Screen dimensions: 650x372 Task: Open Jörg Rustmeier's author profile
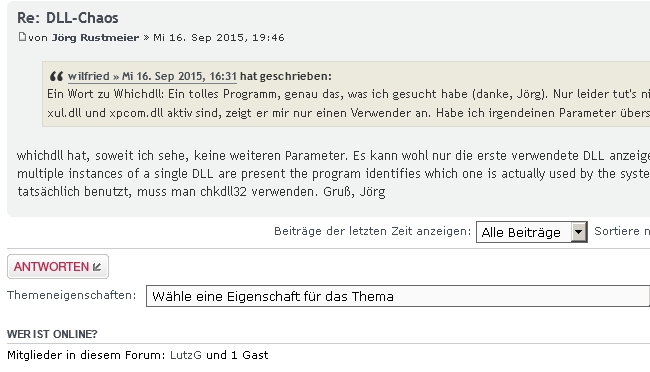tap(95, 37)
